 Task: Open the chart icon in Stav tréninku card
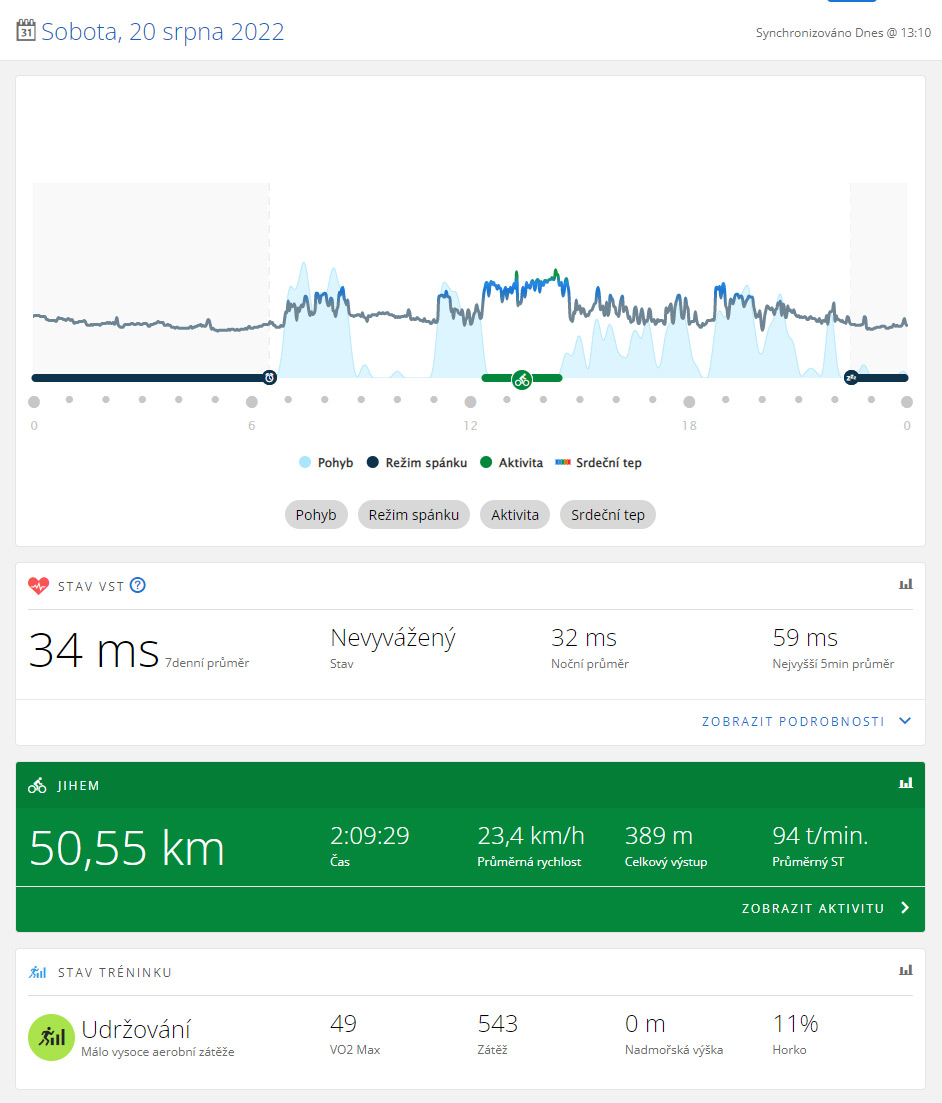click(906, 970)
